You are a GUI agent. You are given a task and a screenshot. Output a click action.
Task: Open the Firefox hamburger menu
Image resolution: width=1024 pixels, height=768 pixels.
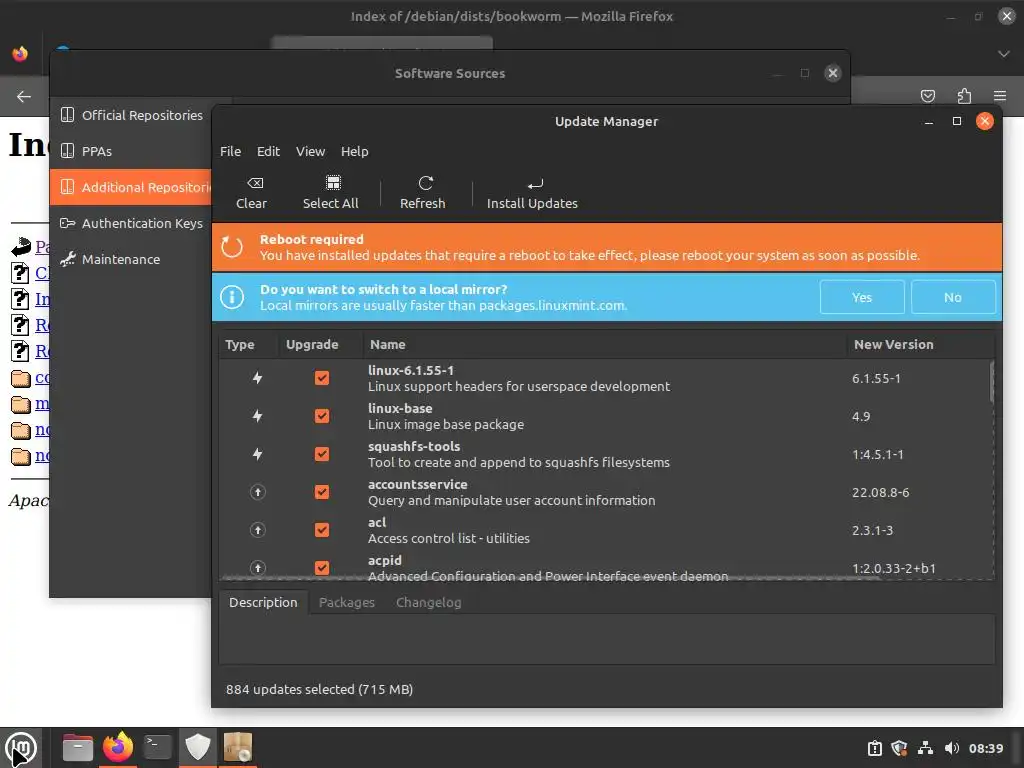coord(1000,96)
